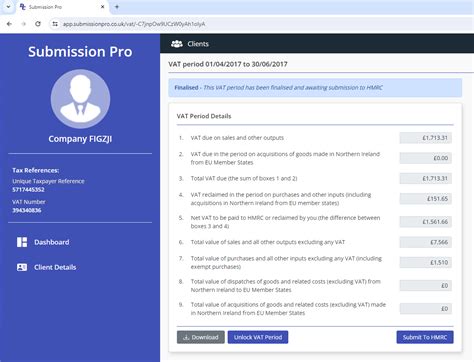Click the browser back arrow
This screenshot has width=474, height=362.
pos(9,24)
